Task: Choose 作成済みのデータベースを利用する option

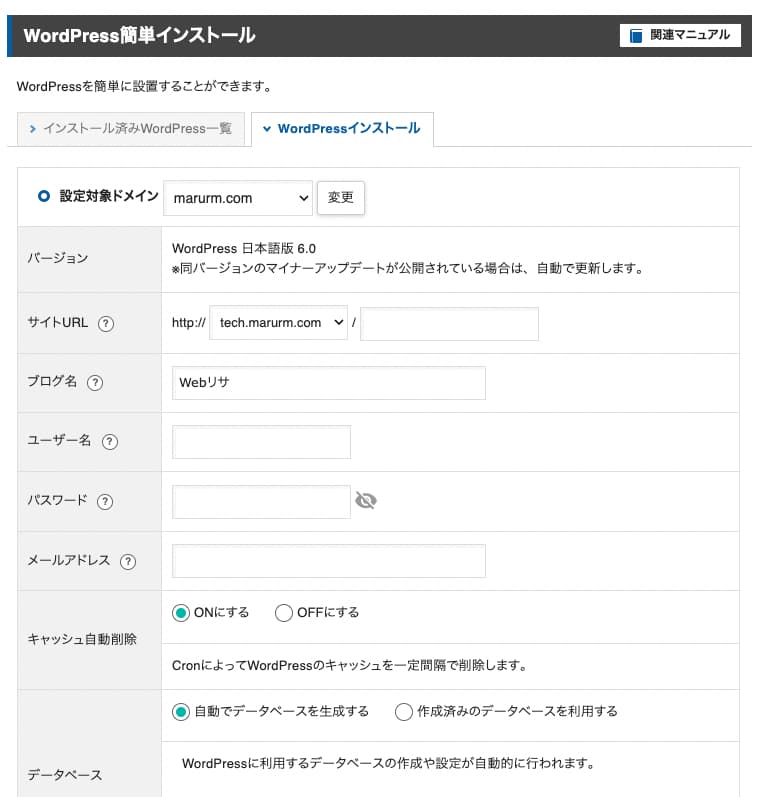Action: pos(404,712)
